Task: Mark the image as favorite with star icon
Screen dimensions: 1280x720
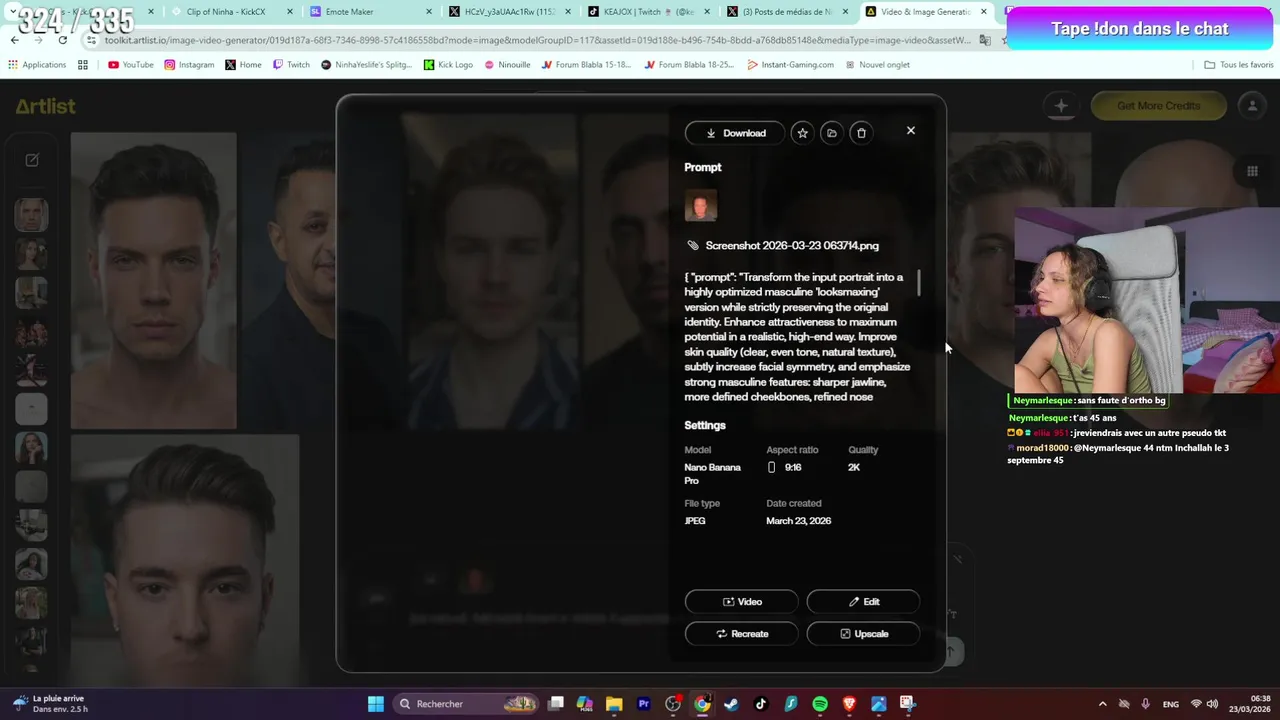Action: click(x=802, y=133)
